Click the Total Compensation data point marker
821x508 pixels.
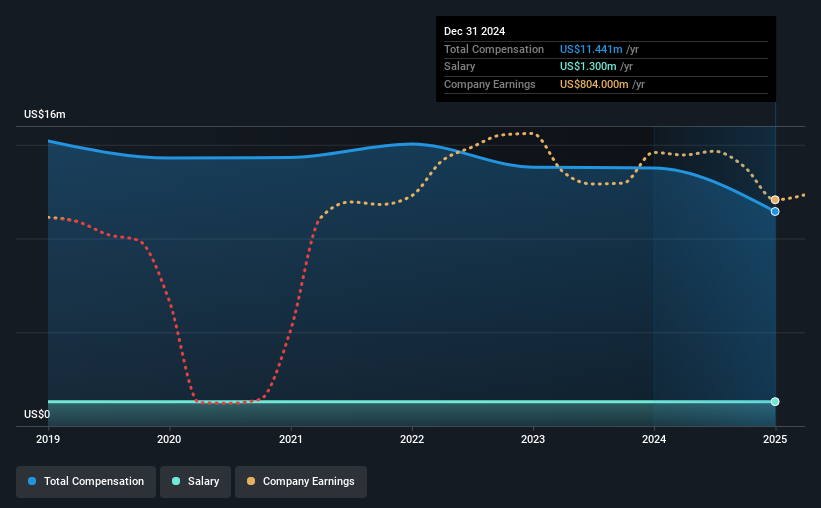[775, 212]
